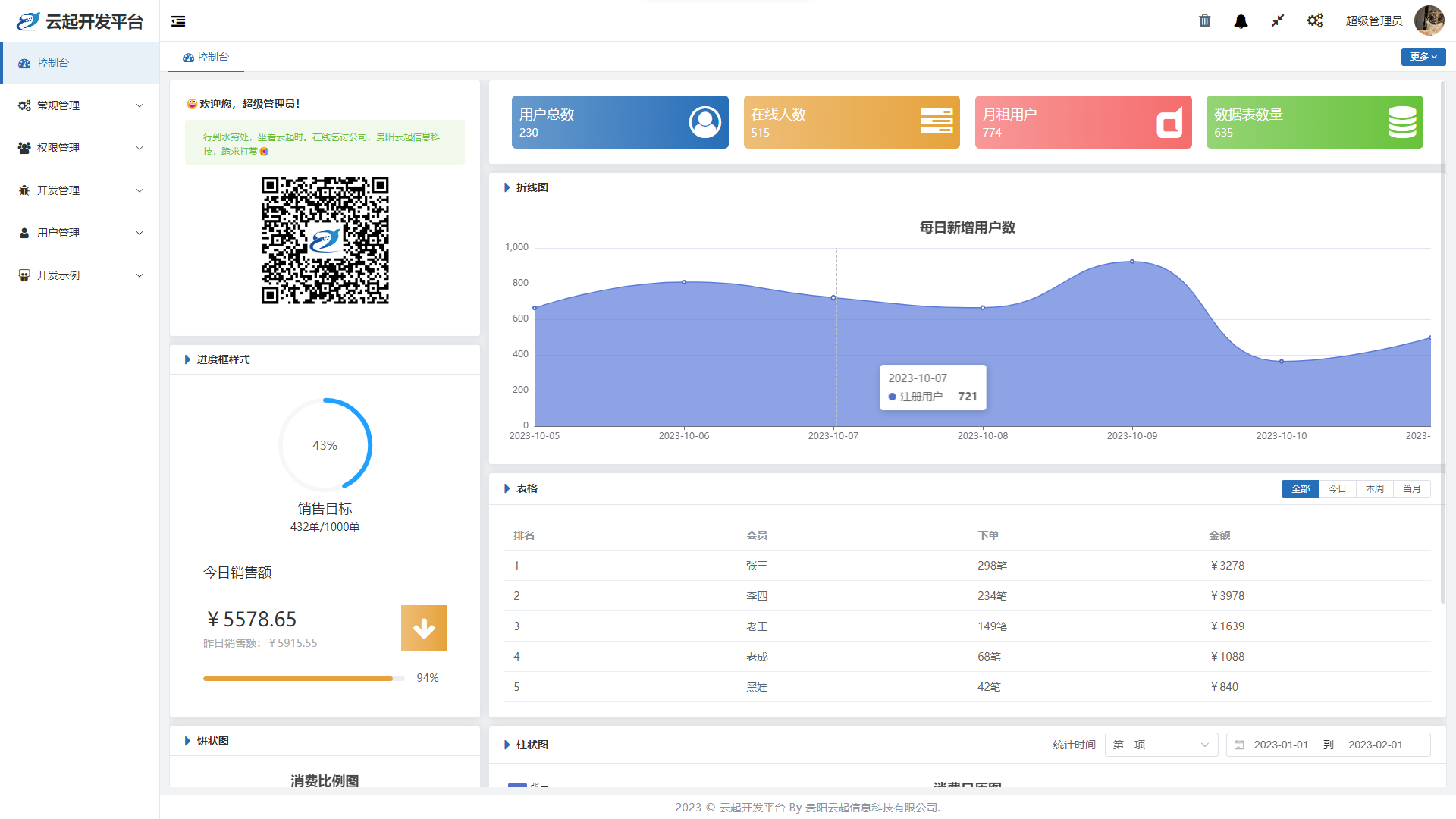The image size is (1456, 819).
Task: Click the orange down-arrow sales icon
Action: [x=423, y=628]
